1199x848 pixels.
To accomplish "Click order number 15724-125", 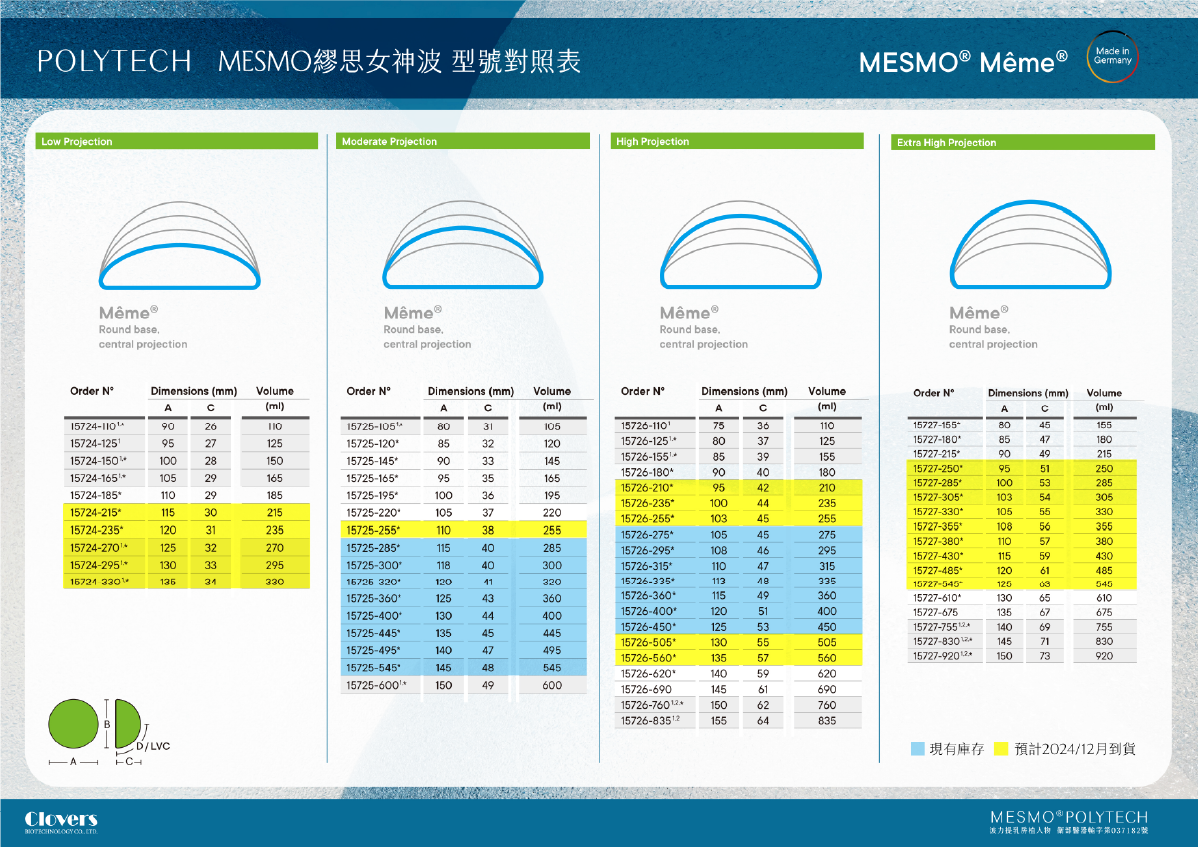I will tap(95, 443).
